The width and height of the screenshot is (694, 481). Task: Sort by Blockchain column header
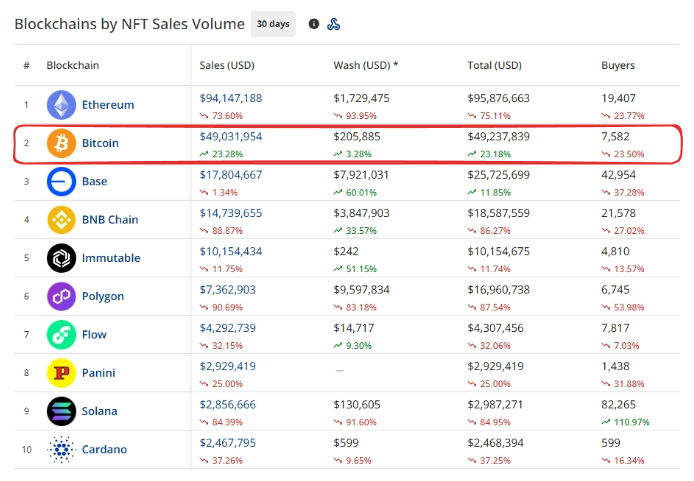(73, 65)
